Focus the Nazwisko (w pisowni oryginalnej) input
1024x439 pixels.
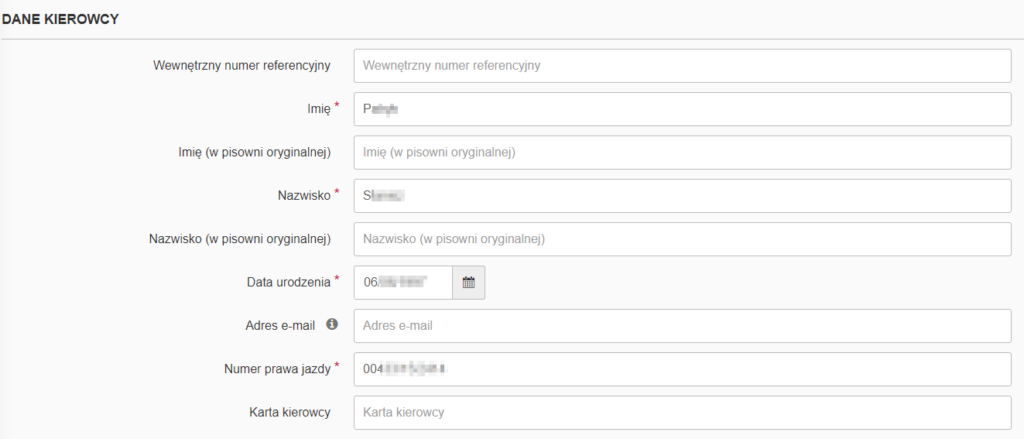tap(682, 239)
